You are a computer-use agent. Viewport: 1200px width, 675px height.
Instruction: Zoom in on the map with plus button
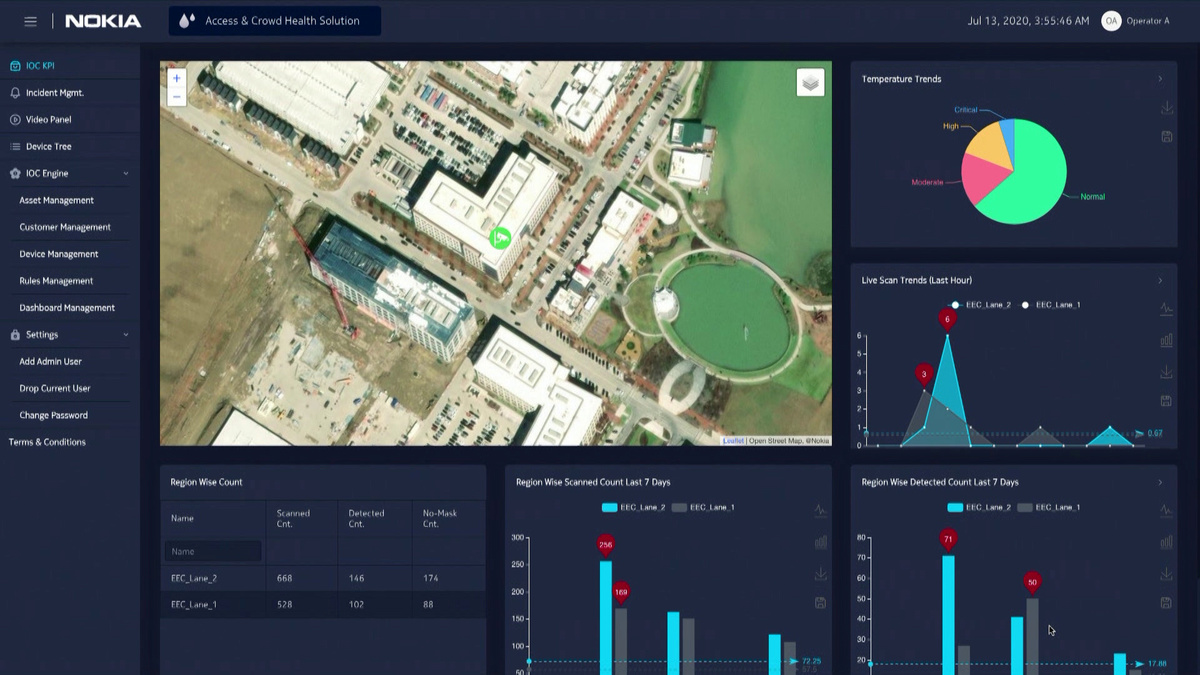tap(177, 78)
